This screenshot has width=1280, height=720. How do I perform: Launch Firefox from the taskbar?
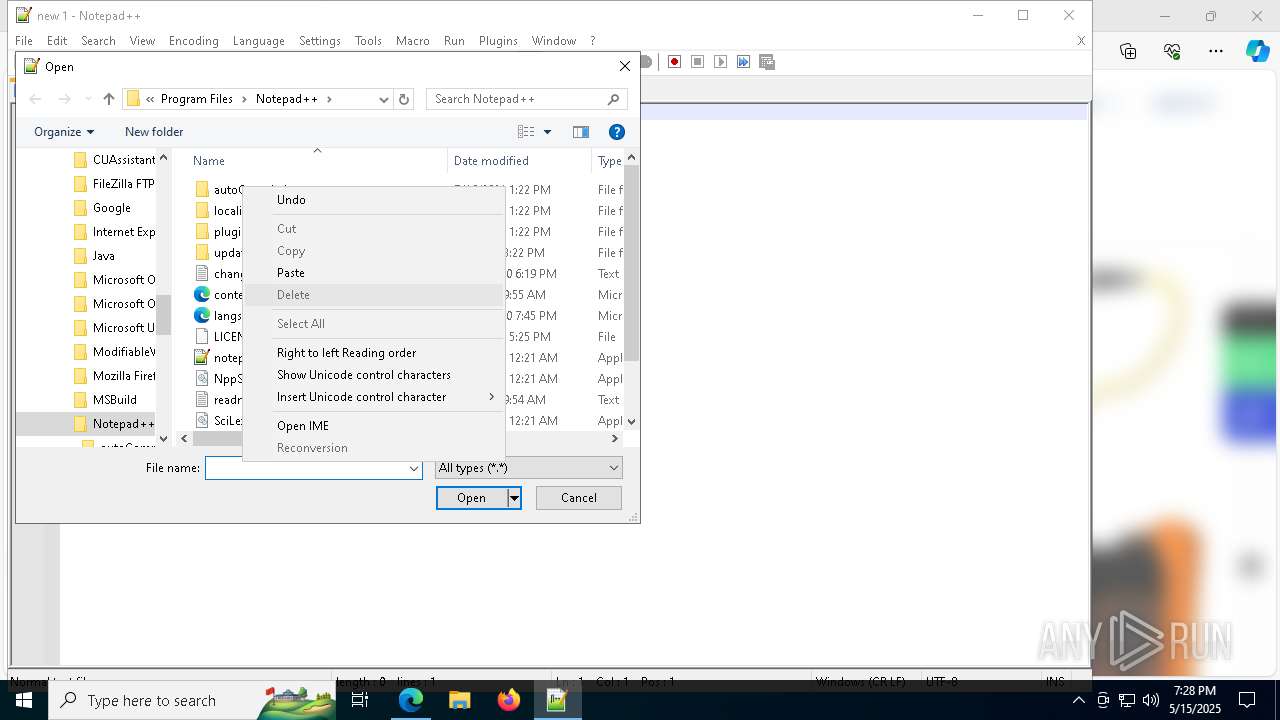[x=509, y=700]
